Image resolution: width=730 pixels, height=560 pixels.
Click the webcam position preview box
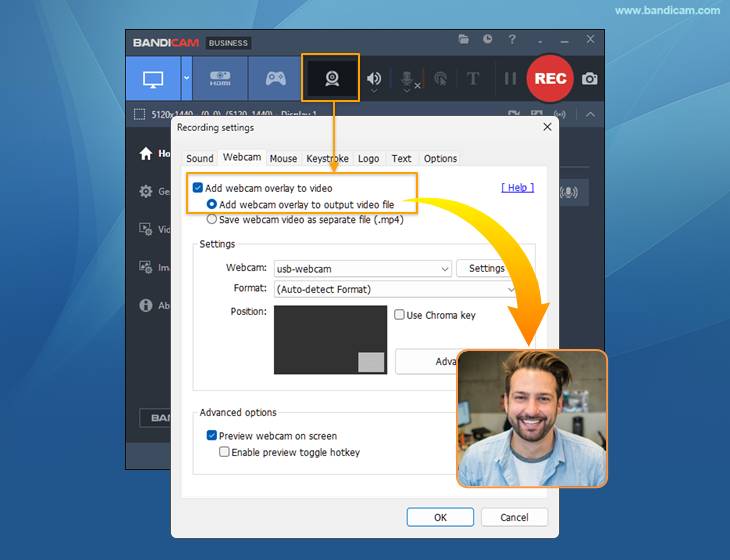point(331,340)
